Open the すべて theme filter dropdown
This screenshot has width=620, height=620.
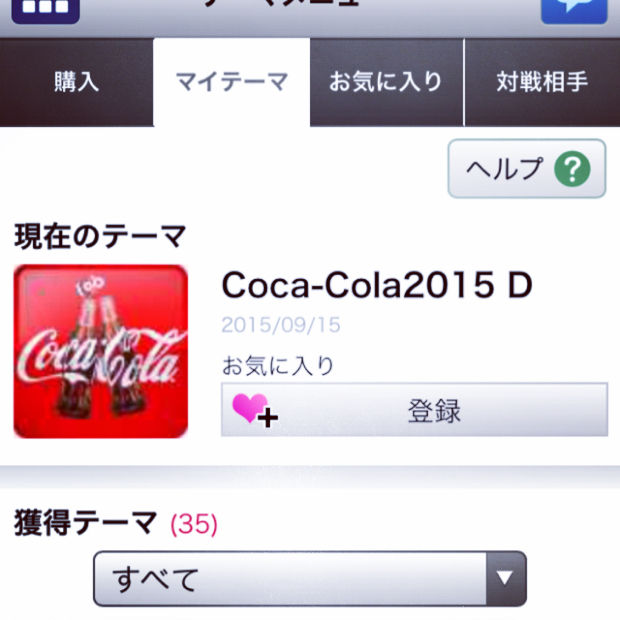point(309,579)
